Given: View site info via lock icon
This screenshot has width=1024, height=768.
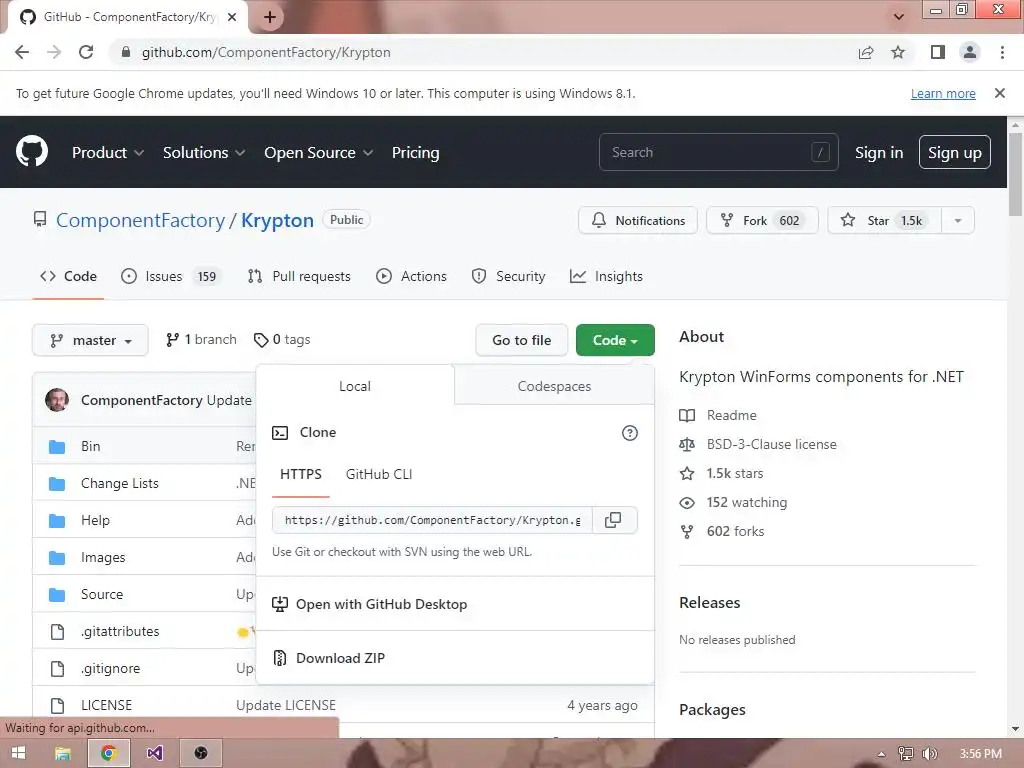Looking at the screenshot, I should 126,52.
